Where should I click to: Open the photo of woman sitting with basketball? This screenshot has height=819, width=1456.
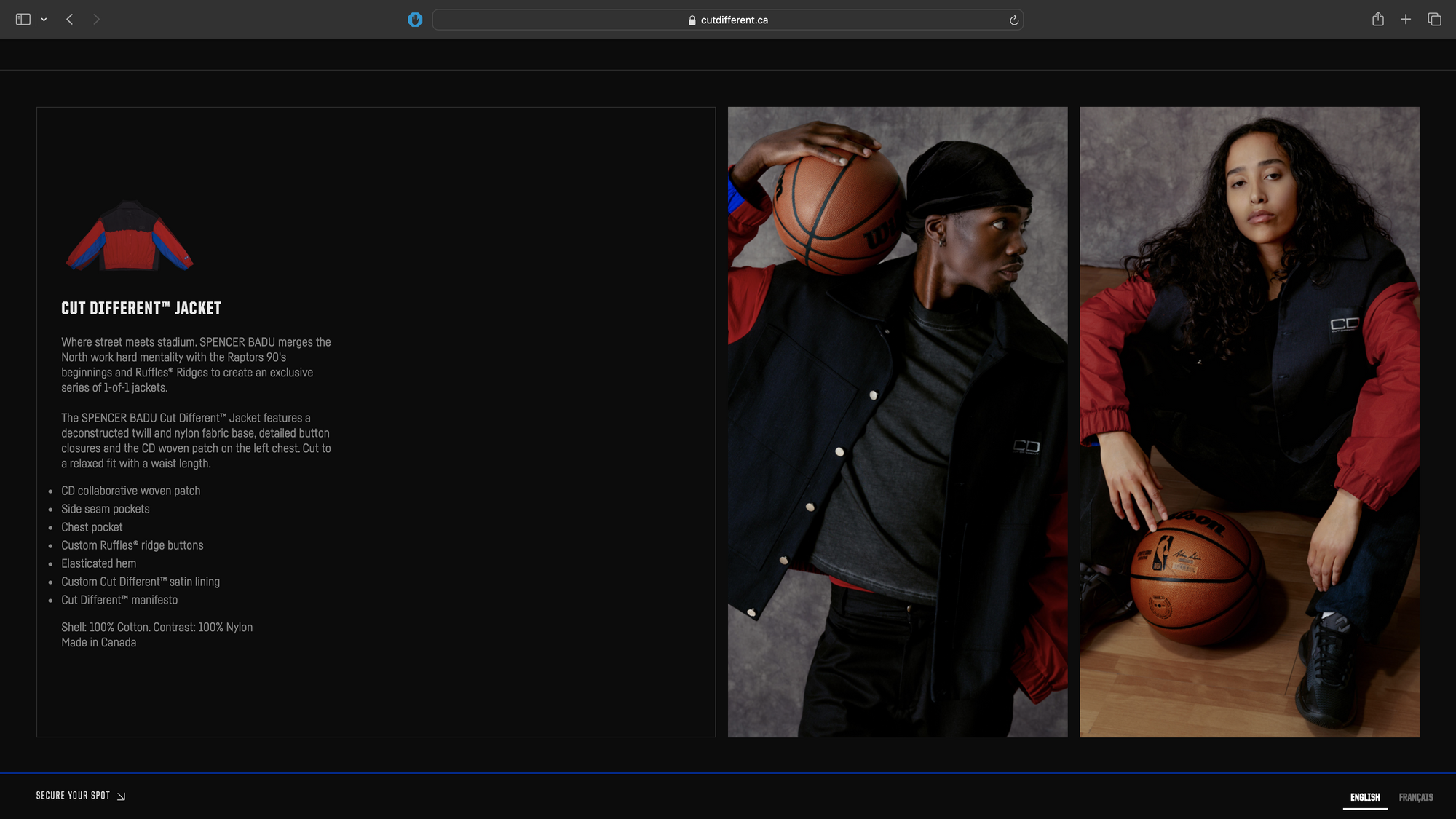[x=1249, y=422]
